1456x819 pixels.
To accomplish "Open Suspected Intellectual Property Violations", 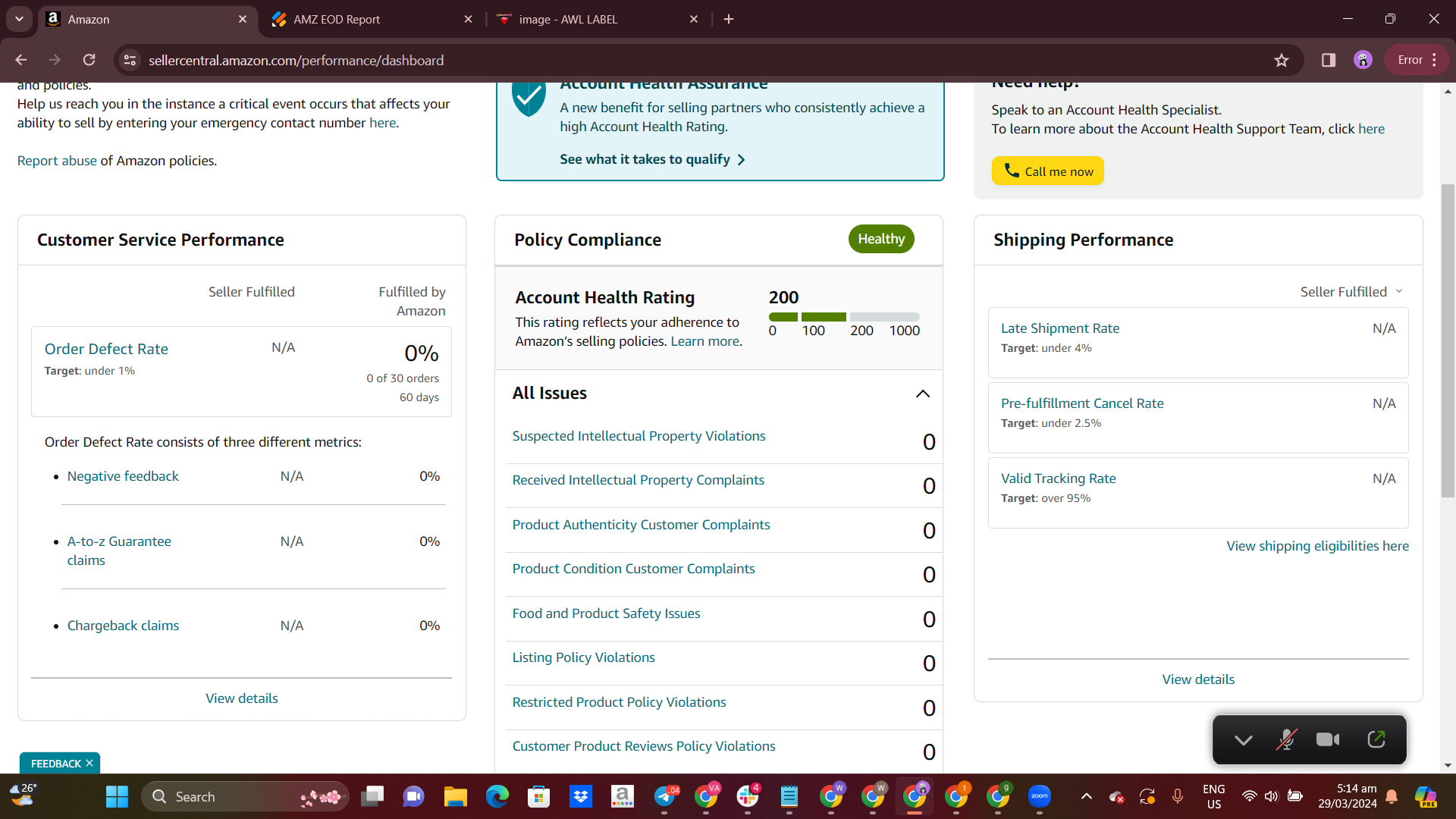I will [x=639, y=436].
